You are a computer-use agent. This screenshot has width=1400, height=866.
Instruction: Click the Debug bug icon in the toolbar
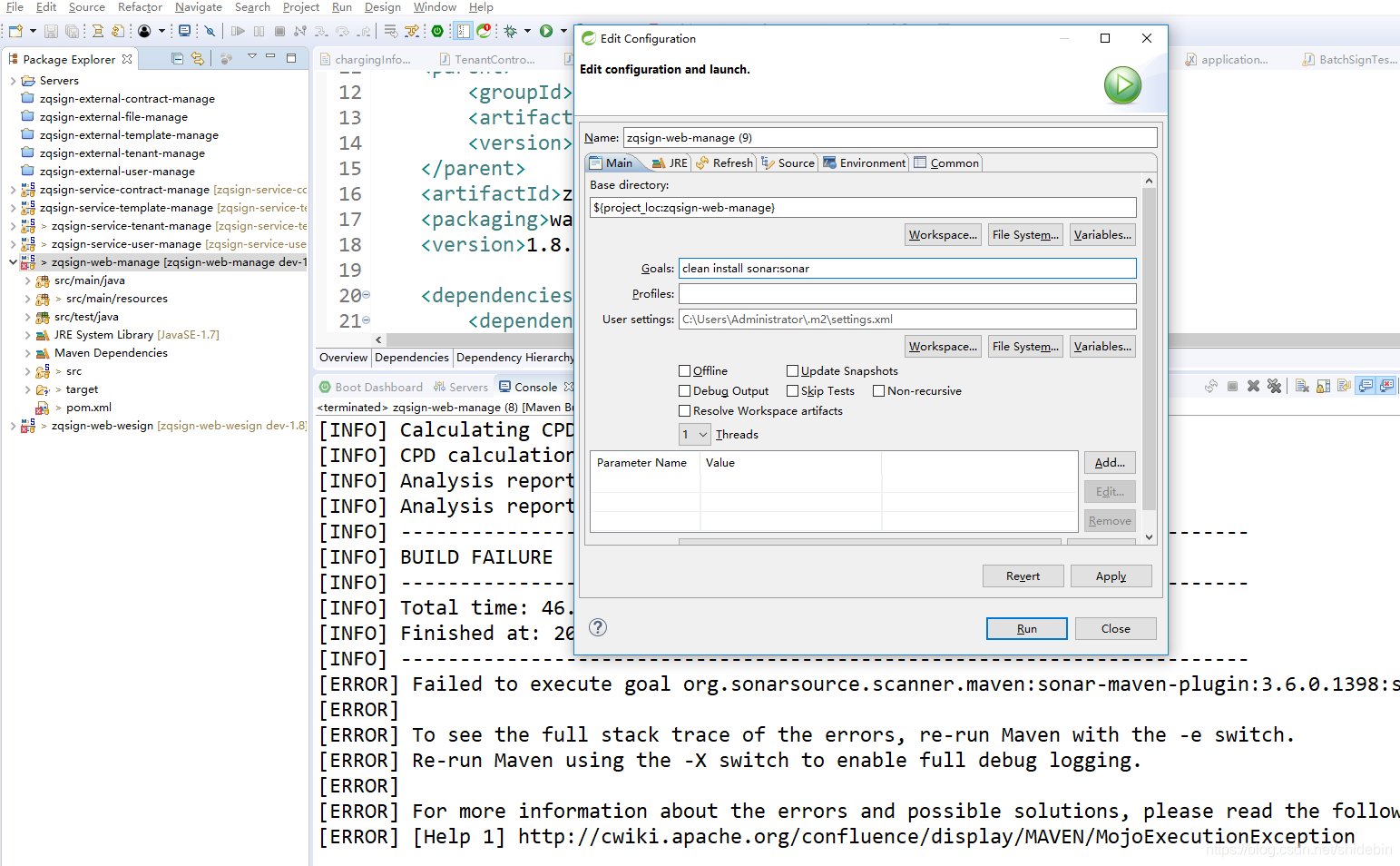[511, 31]
